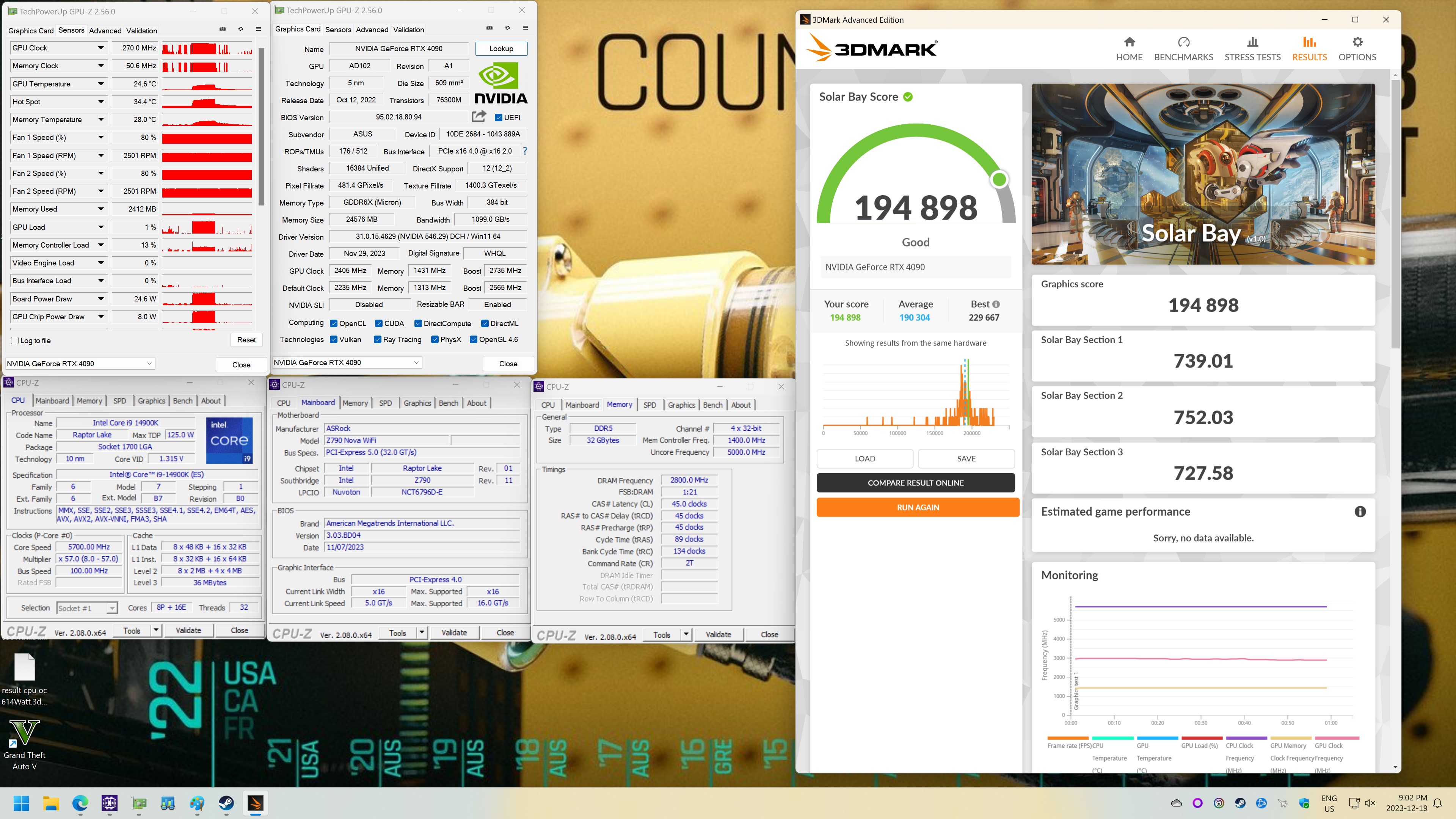The height and width of the screenshot is (819, 1456).
Task: Open 3DMark HOME icon
Action: tap(1129, 42)
